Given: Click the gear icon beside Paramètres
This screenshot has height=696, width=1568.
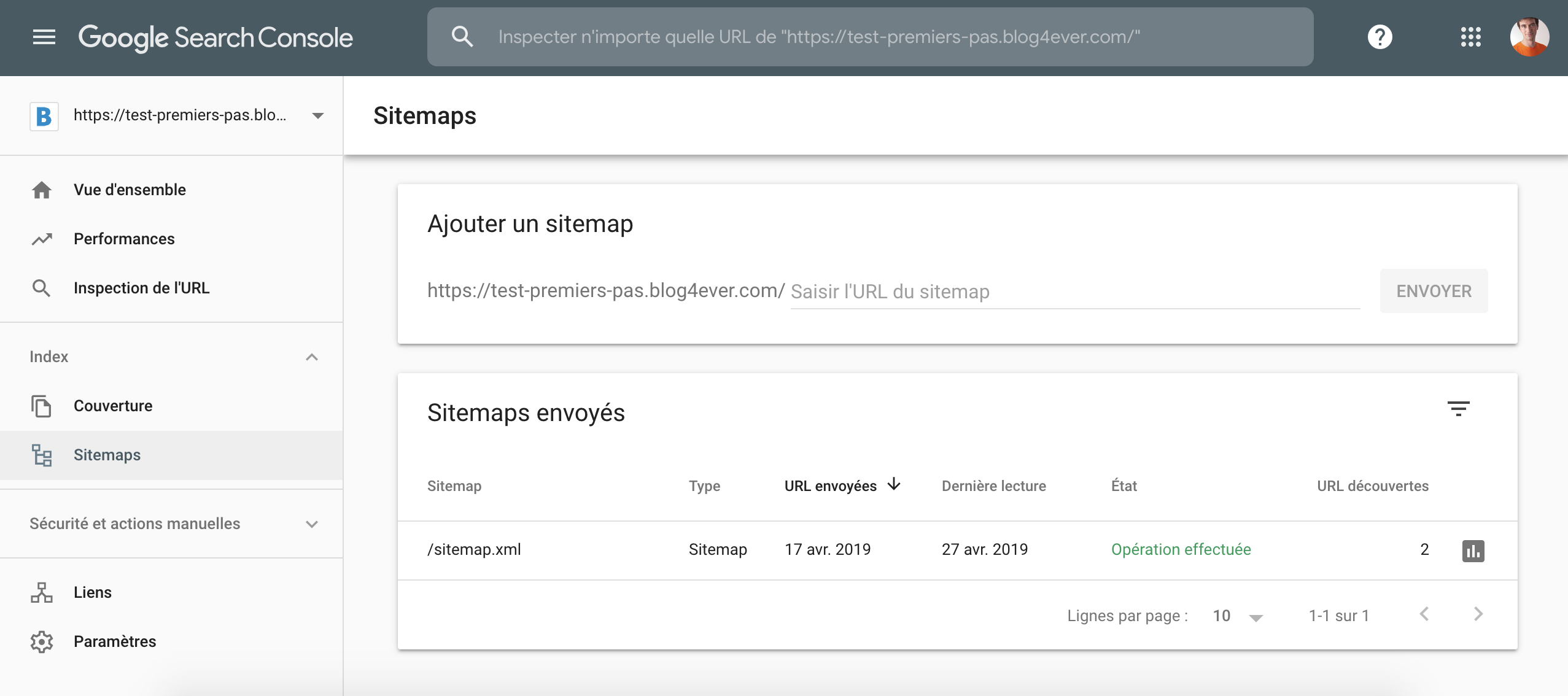Looking at the screenshot, I should coord(42,641).
